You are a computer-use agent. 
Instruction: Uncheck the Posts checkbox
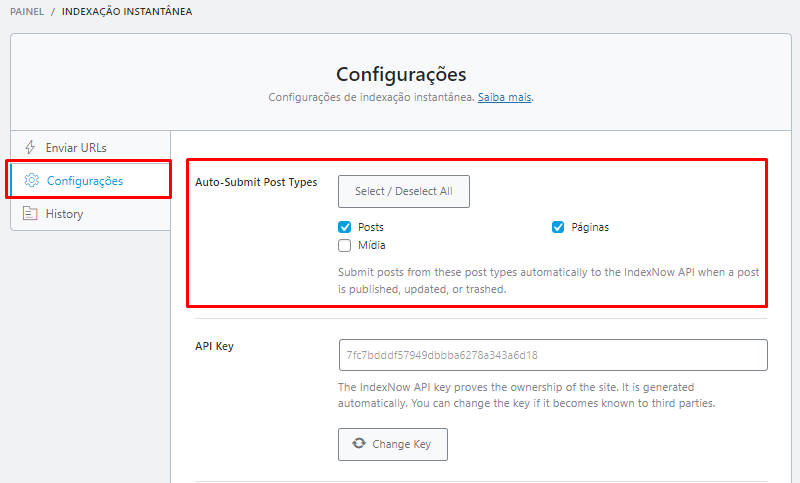[x=345, y=227]
